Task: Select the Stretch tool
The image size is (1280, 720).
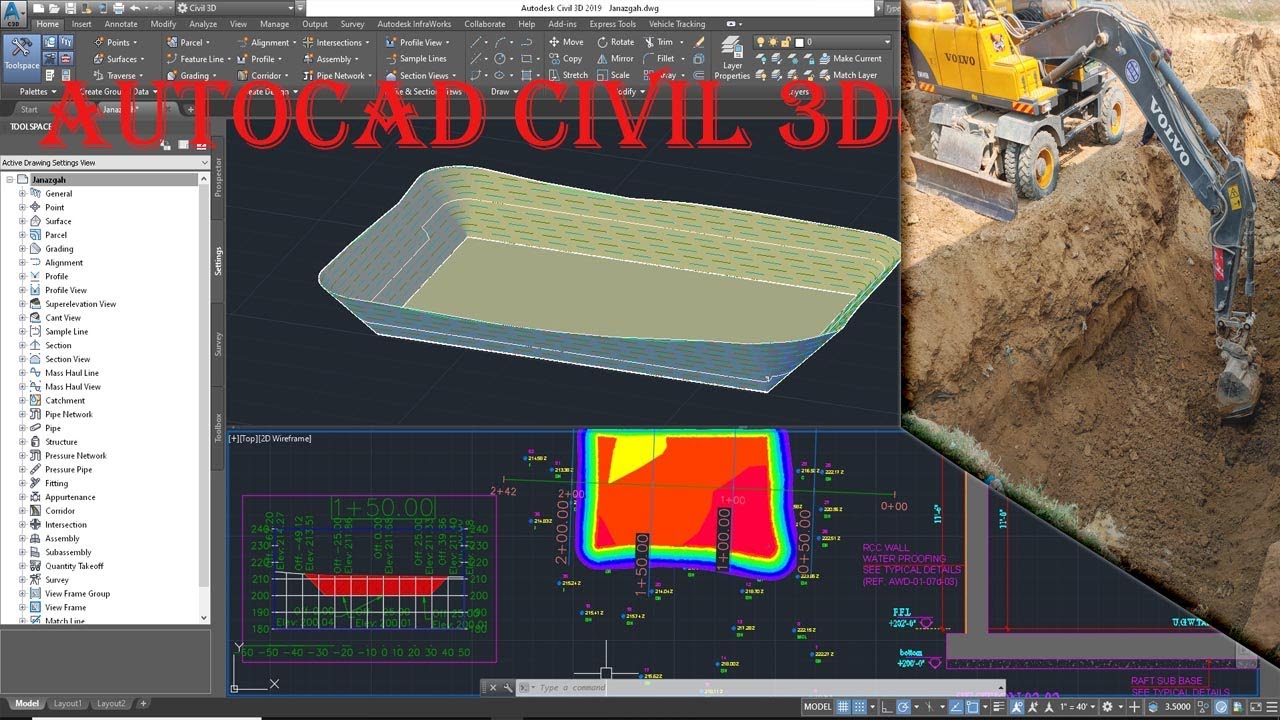Action: click(x=568, y=75)
